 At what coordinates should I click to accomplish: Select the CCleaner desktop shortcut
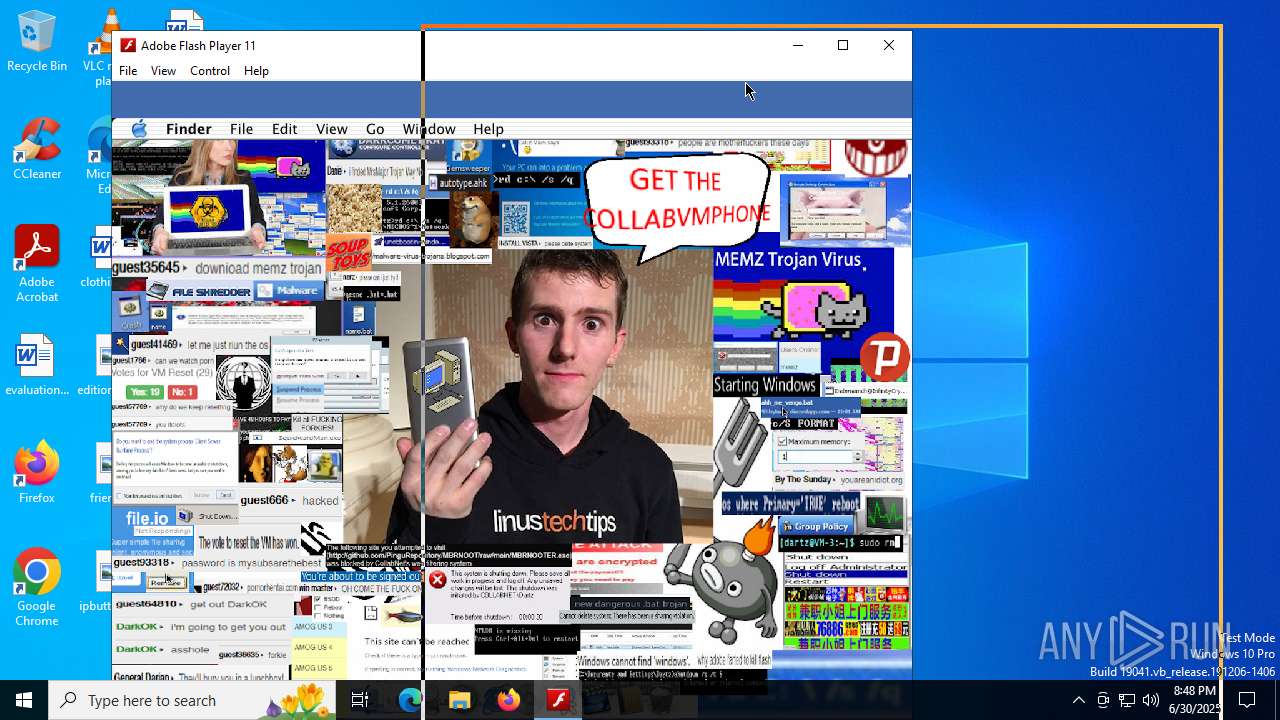coord(37,150)
